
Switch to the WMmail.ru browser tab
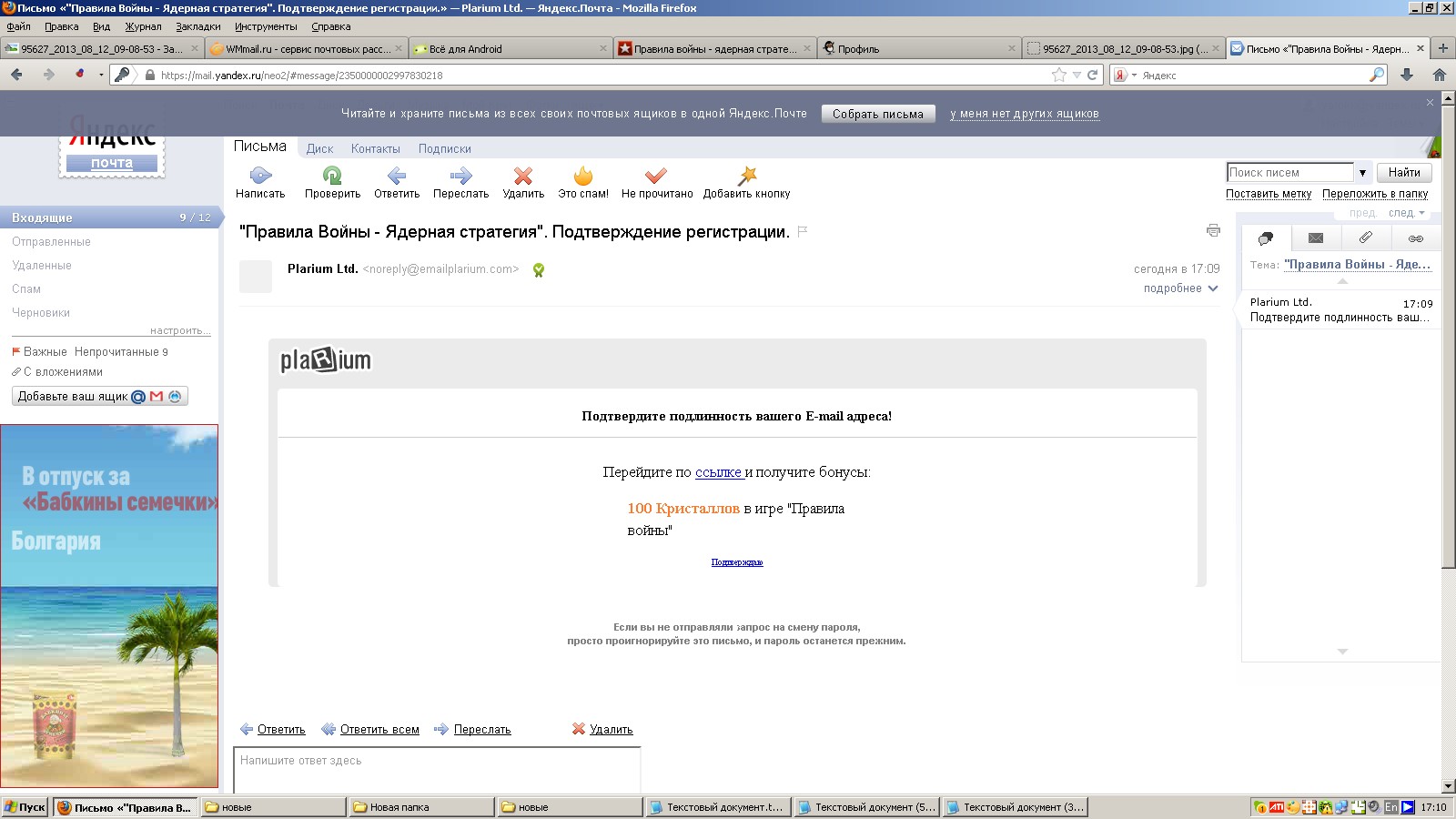pos(306,48)
